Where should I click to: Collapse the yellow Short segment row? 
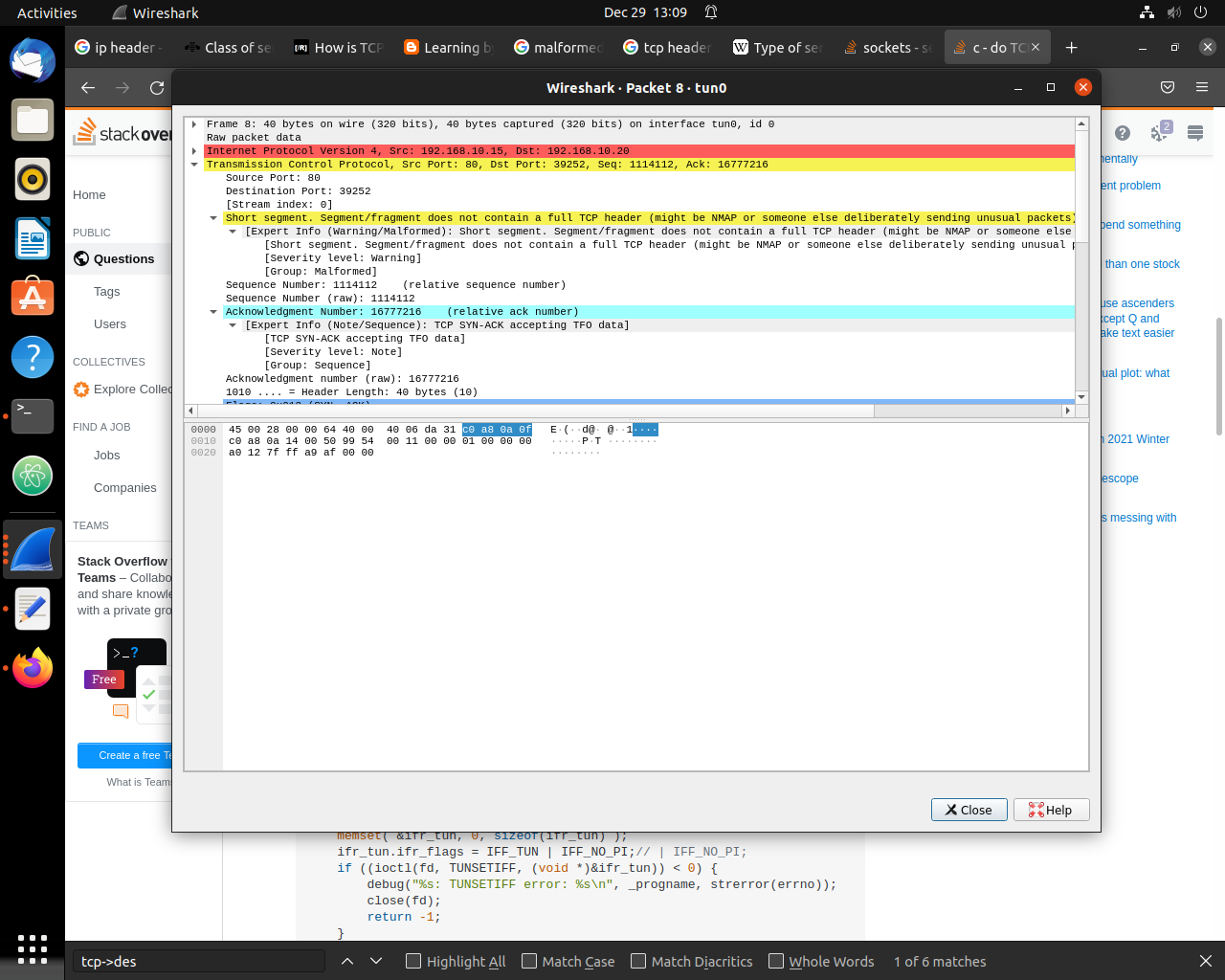(213, 218)
